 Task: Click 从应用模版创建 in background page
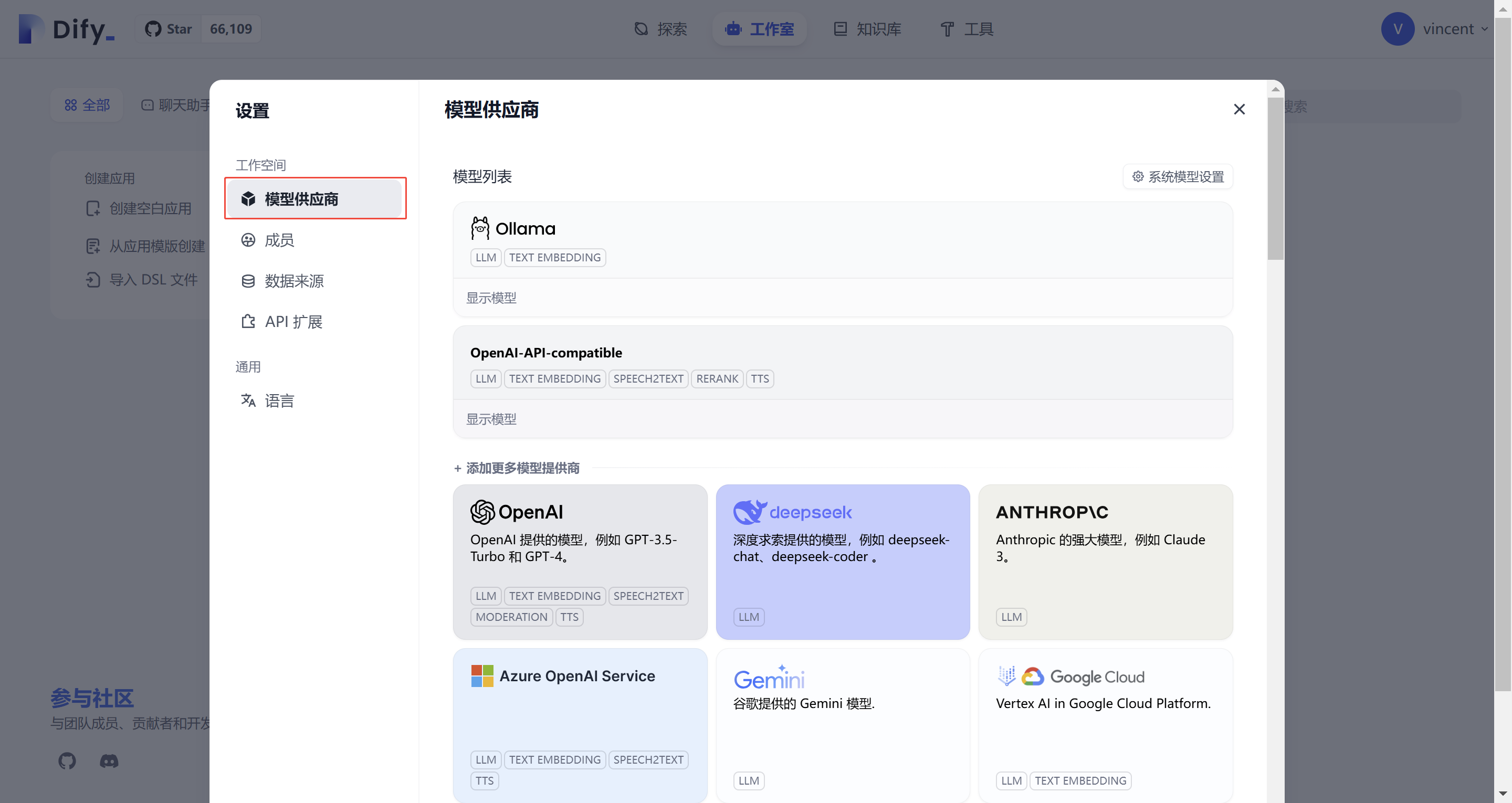[145, 246]
